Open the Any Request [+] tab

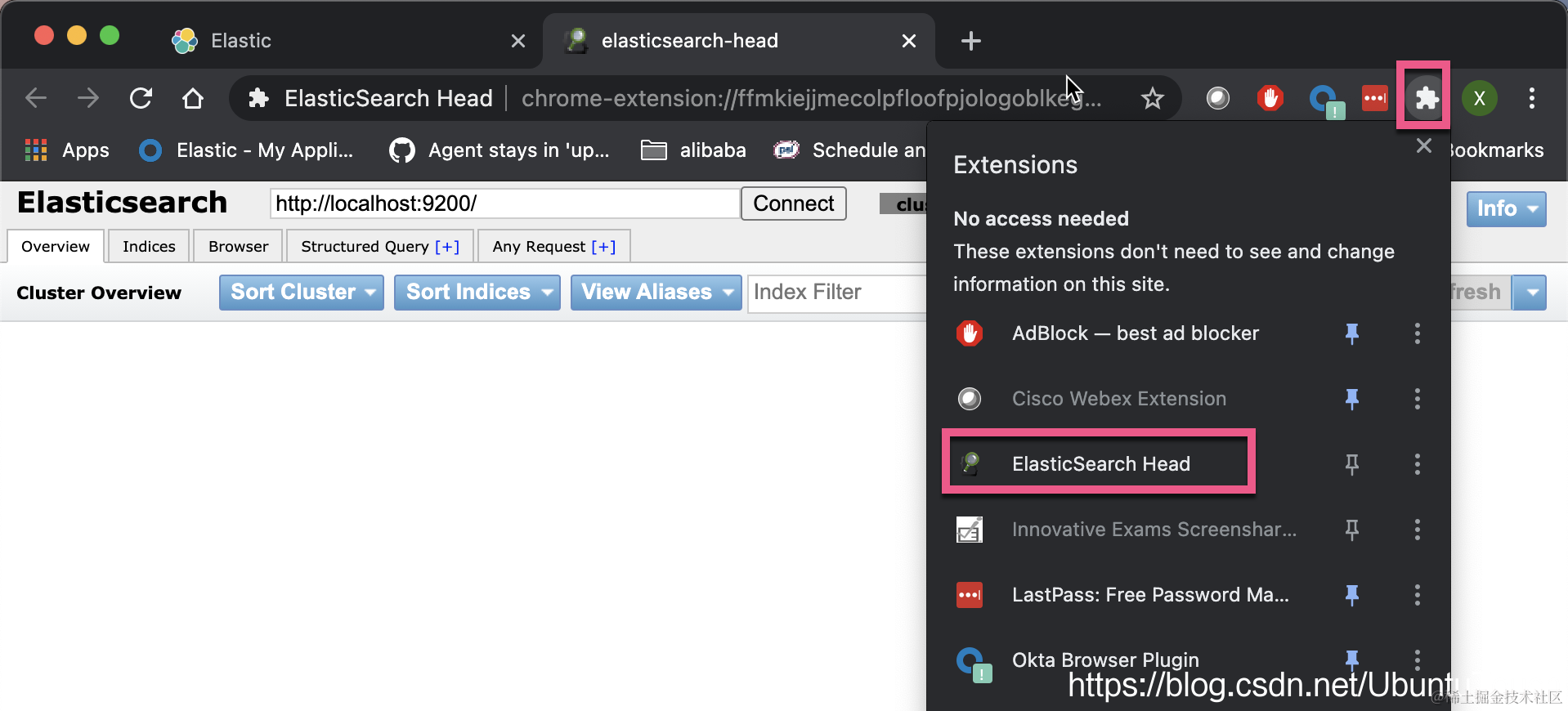pyautogui.click(x=553, y=246)
